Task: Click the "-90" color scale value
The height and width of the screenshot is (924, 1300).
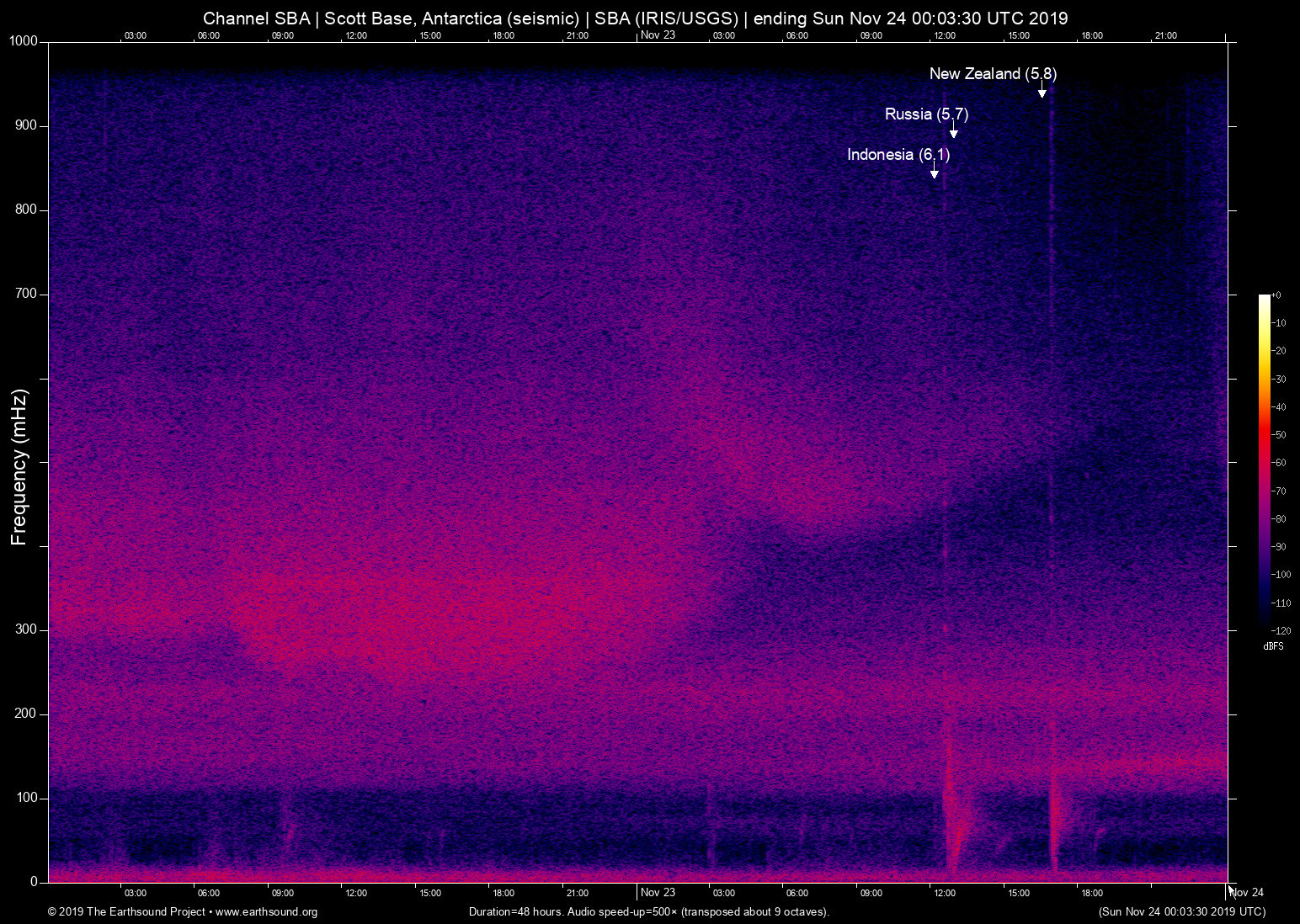Action: click(x=1279, y=547)
